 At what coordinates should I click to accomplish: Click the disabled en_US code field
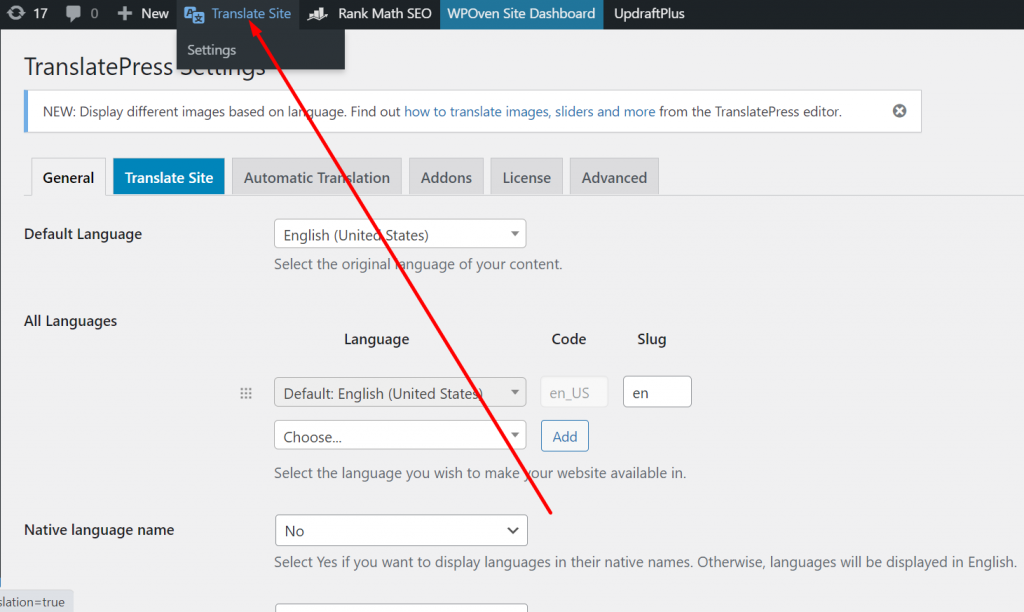click(574, 393)
